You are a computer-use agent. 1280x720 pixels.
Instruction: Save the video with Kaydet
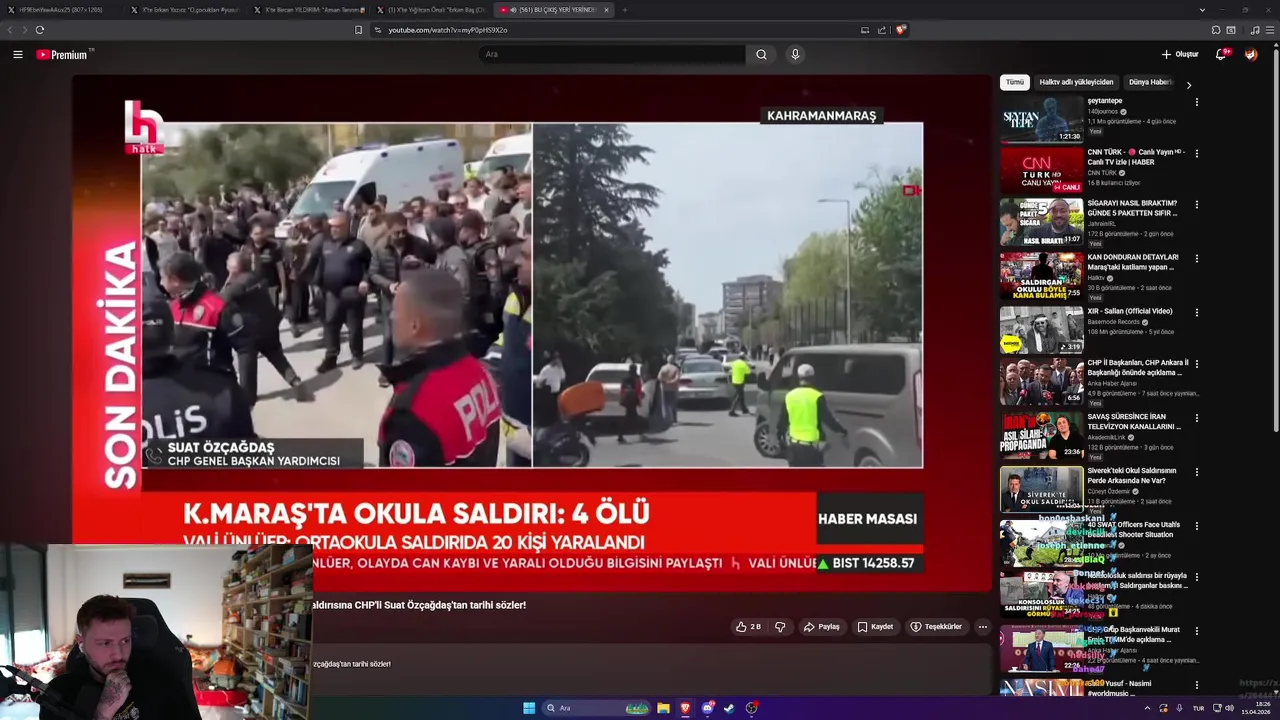[875, 627]
